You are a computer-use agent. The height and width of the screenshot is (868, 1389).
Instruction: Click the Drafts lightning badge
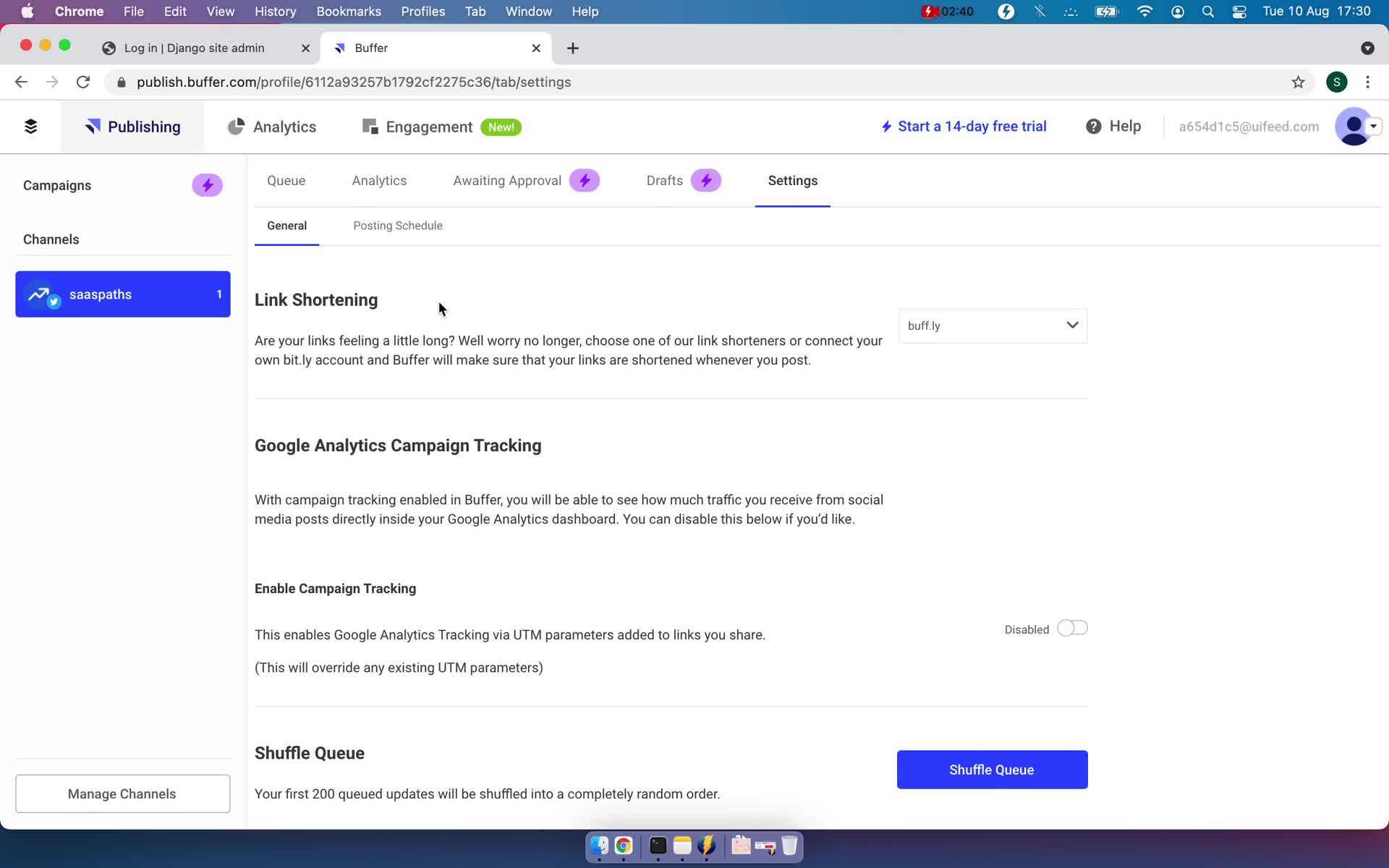[706, 181]
